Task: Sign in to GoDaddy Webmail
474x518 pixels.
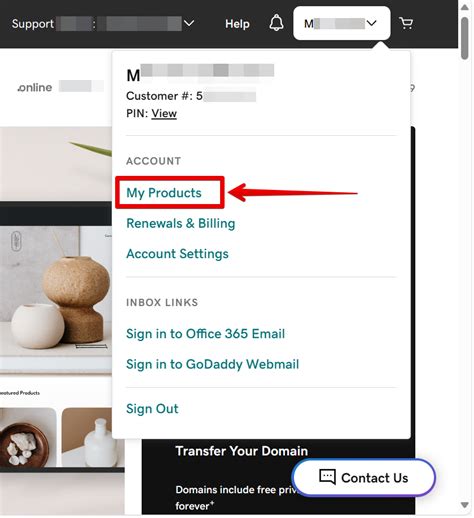Action: [x=213, y=364]
